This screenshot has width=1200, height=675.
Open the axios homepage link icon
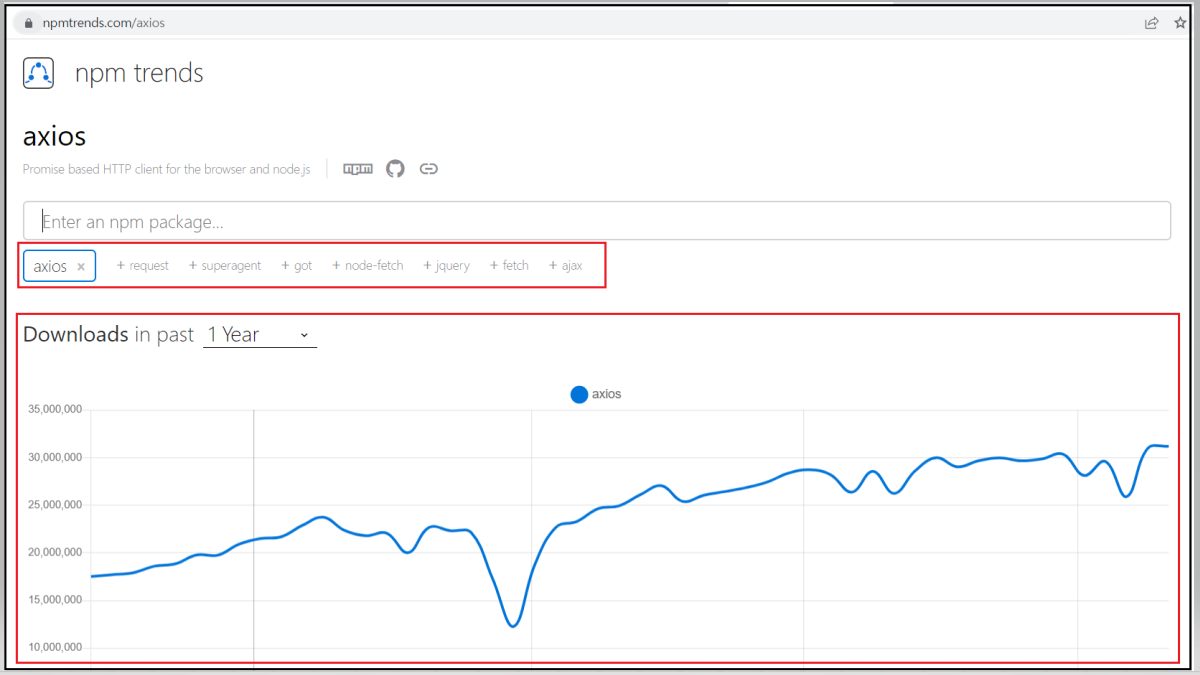[x=429, y=169]
